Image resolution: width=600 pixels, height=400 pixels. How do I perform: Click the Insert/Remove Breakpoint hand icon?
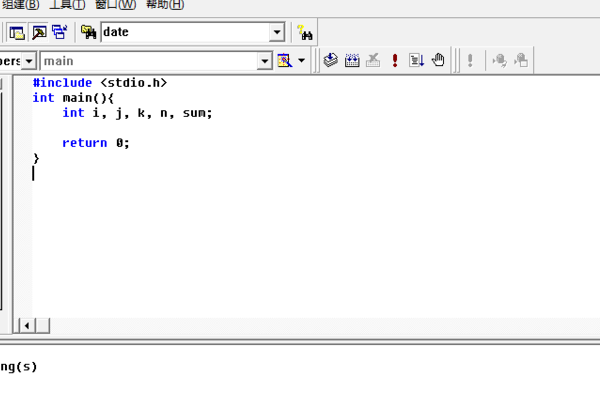click(x=438, y=60)
